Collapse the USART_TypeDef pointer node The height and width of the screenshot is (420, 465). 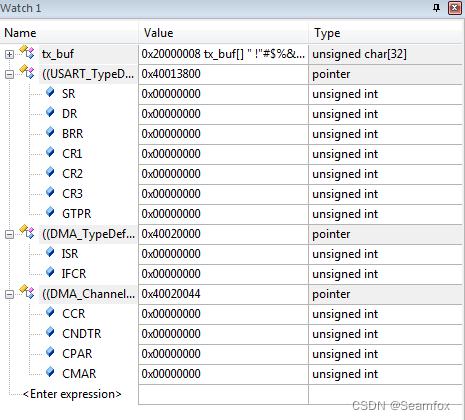(9, 74)
